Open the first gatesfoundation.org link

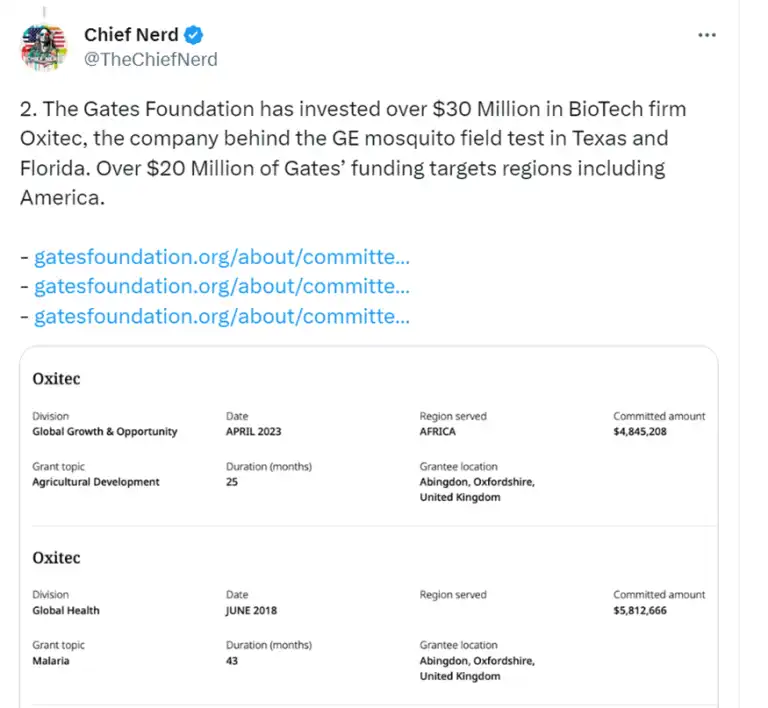tap(221, 257)
